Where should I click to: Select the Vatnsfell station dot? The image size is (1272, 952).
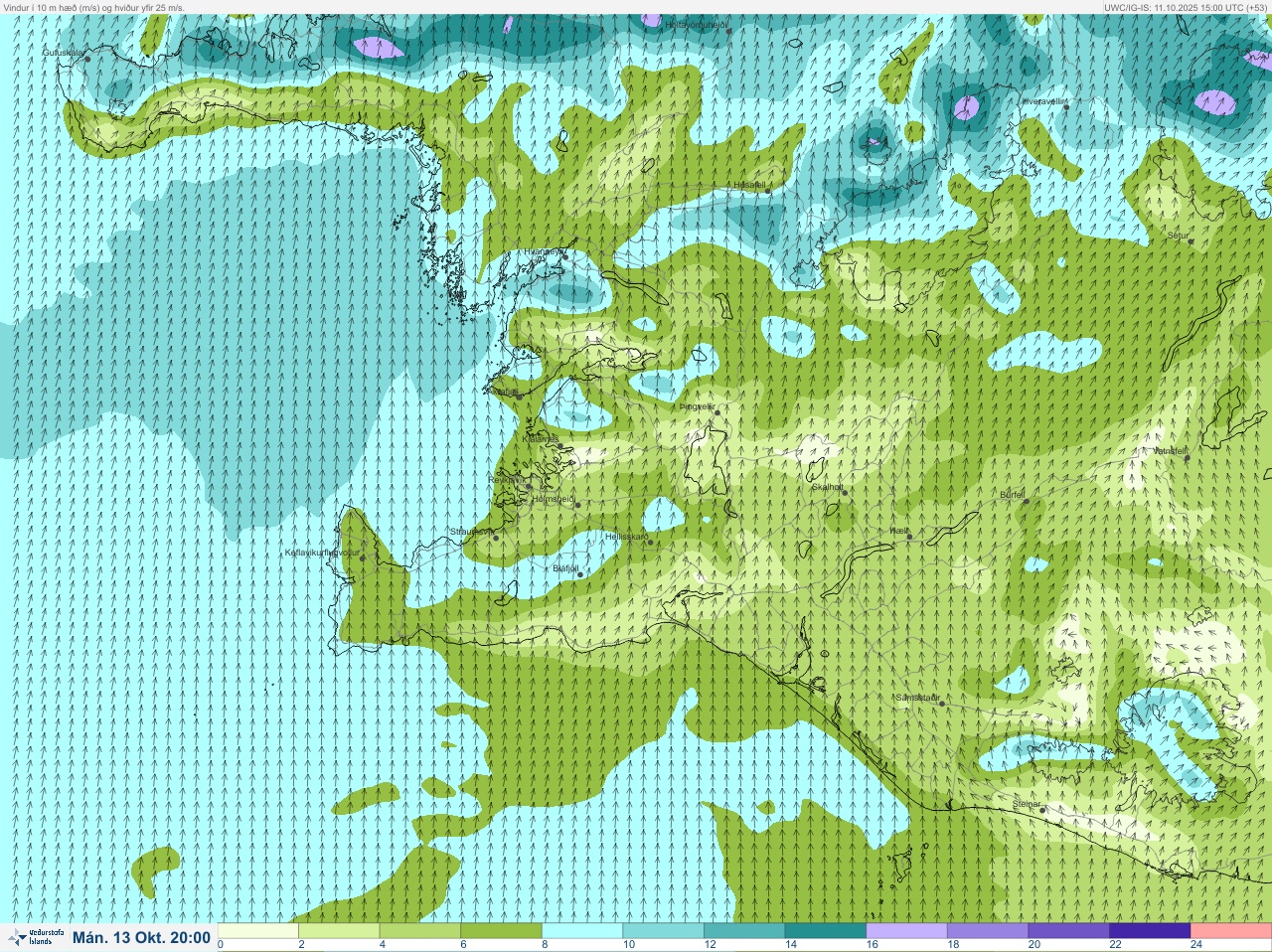1187,457
